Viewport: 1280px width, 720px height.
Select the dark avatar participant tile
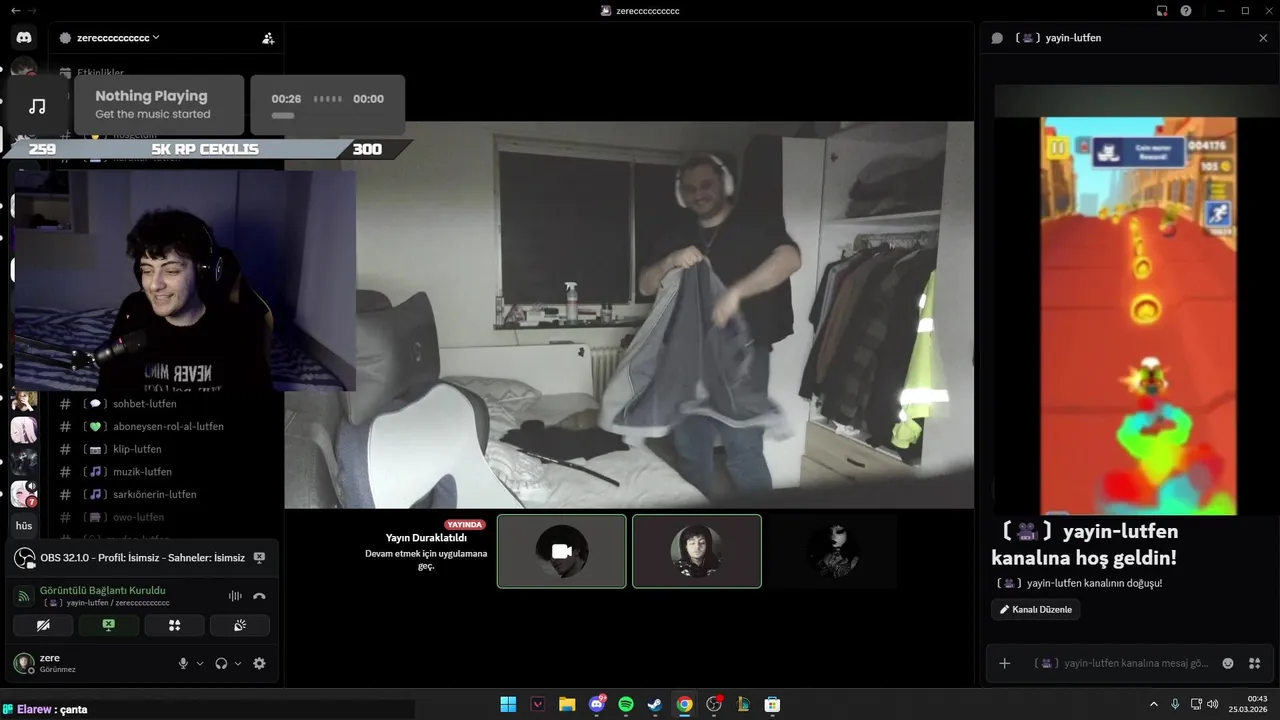click(x=832, y=551)
